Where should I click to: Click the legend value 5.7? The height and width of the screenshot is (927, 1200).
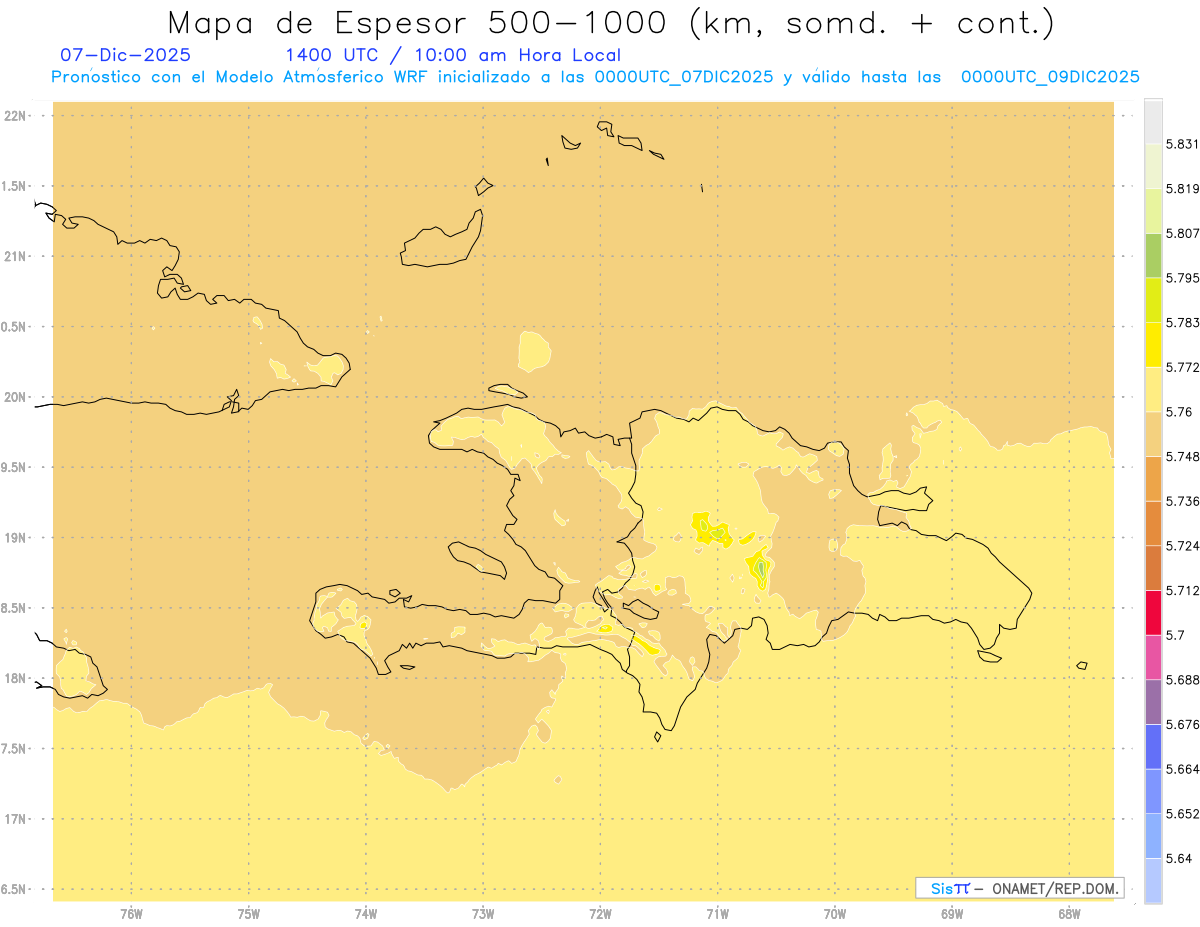pos(1175,635)
